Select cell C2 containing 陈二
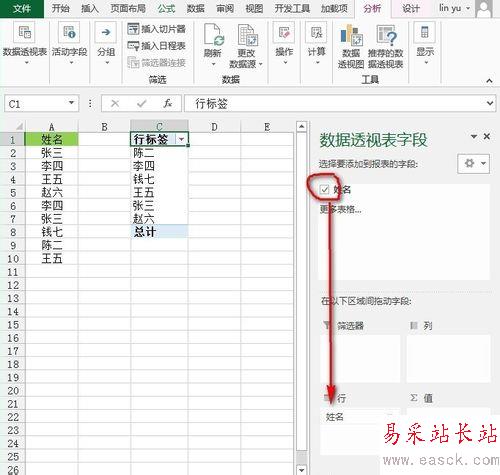 (x=159, y=153)
